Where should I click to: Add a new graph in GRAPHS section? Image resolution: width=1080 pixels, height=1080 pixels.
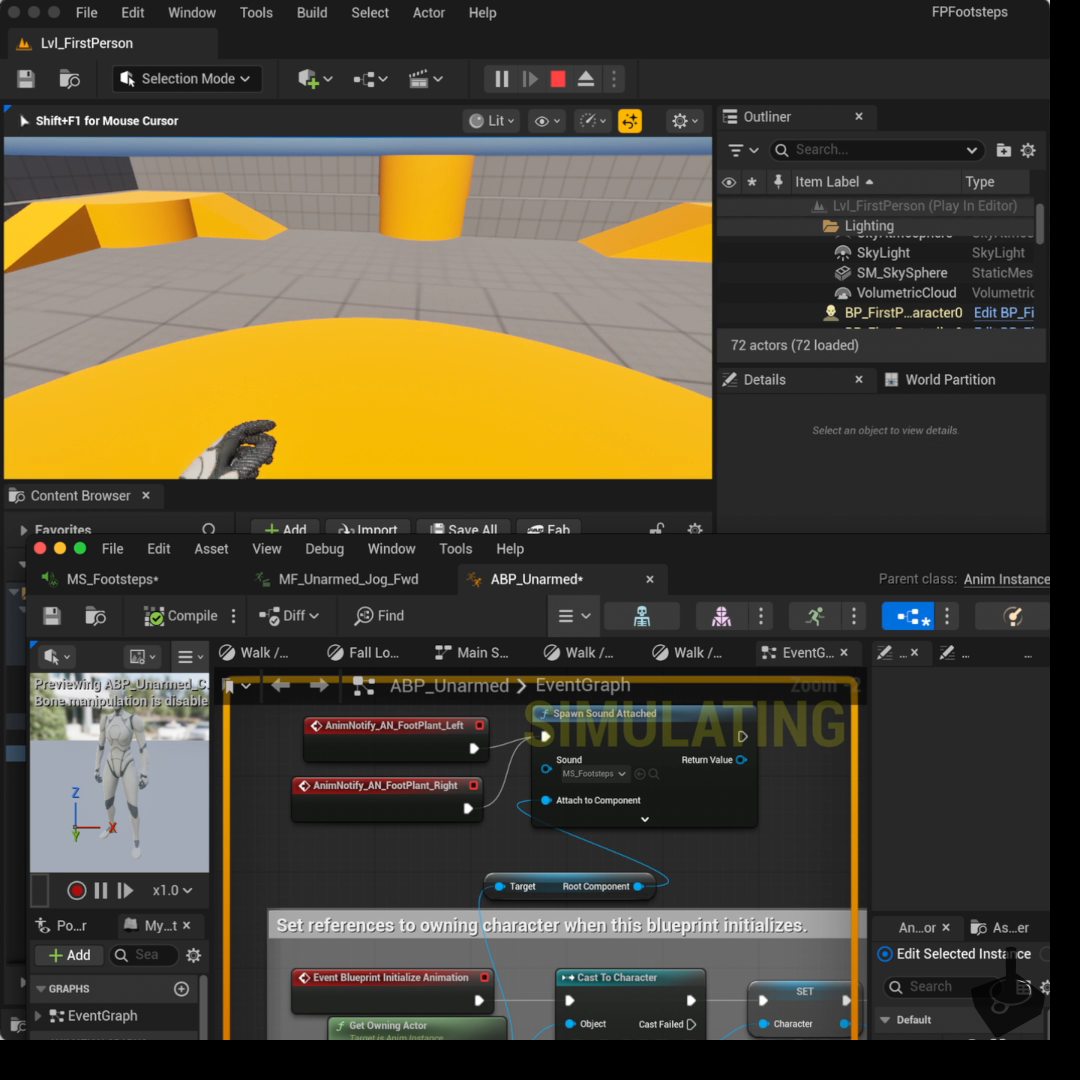pos(181,989)
